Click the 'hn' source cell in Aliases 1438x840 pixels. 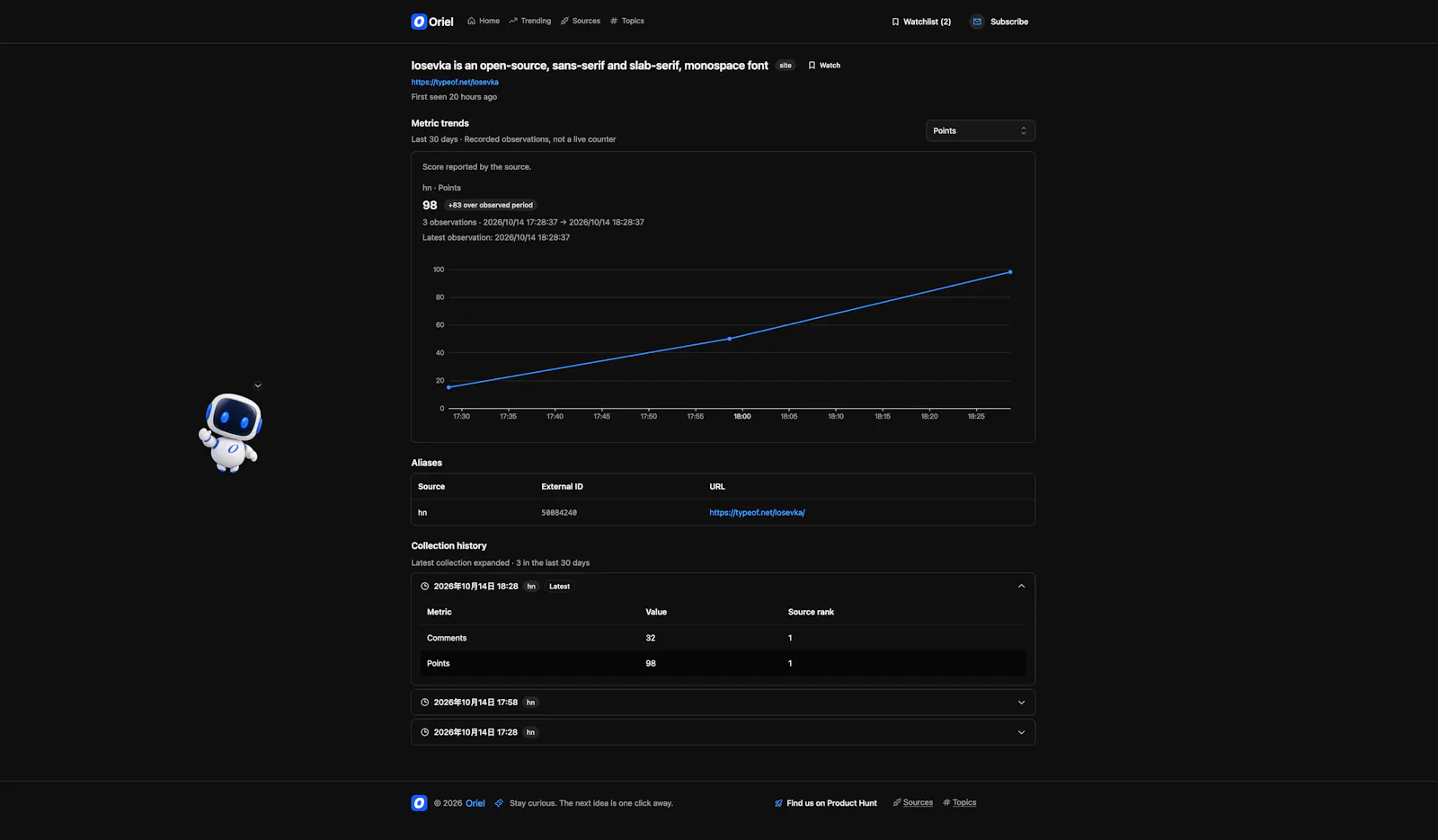click(422, 513)
